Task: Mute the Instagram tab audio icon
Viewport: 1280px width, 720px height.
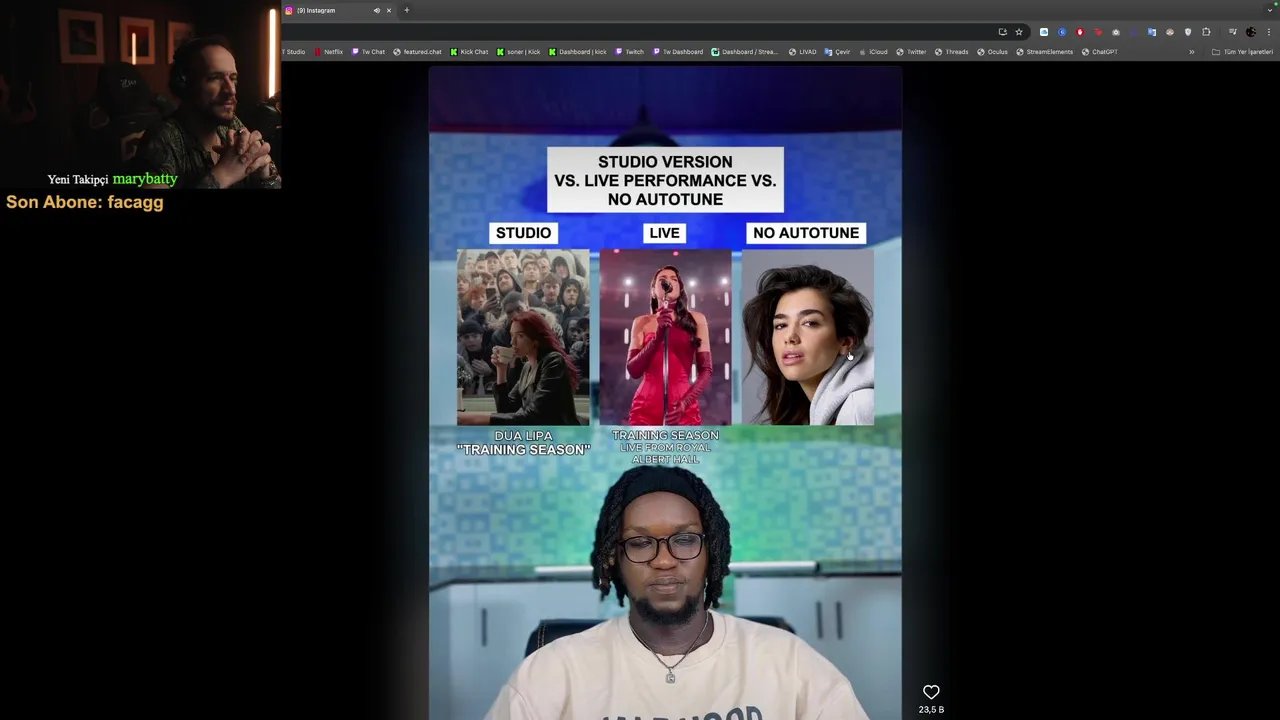Action: tap(377, 10)
